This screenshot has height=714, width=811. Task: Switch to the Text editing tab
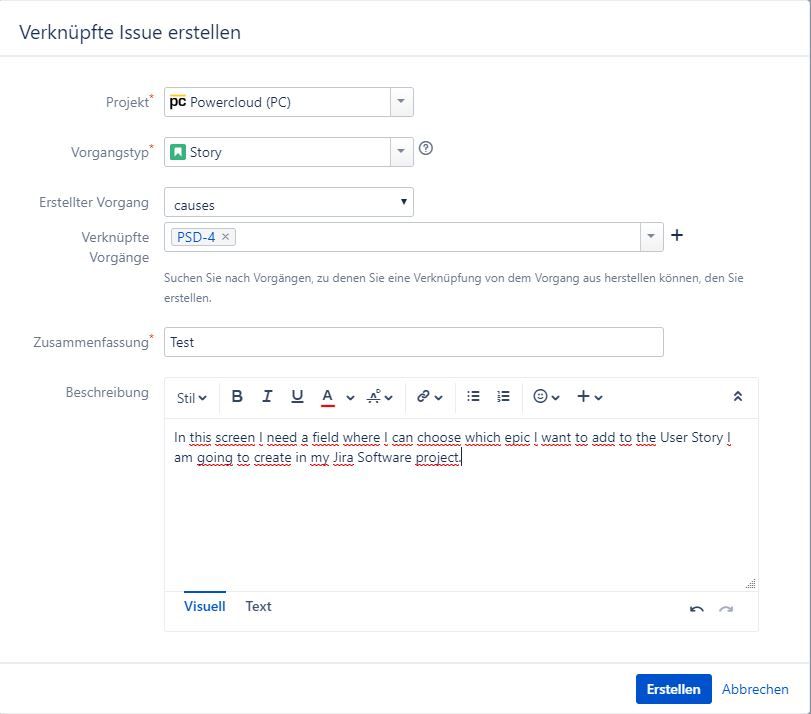point(258,606)
